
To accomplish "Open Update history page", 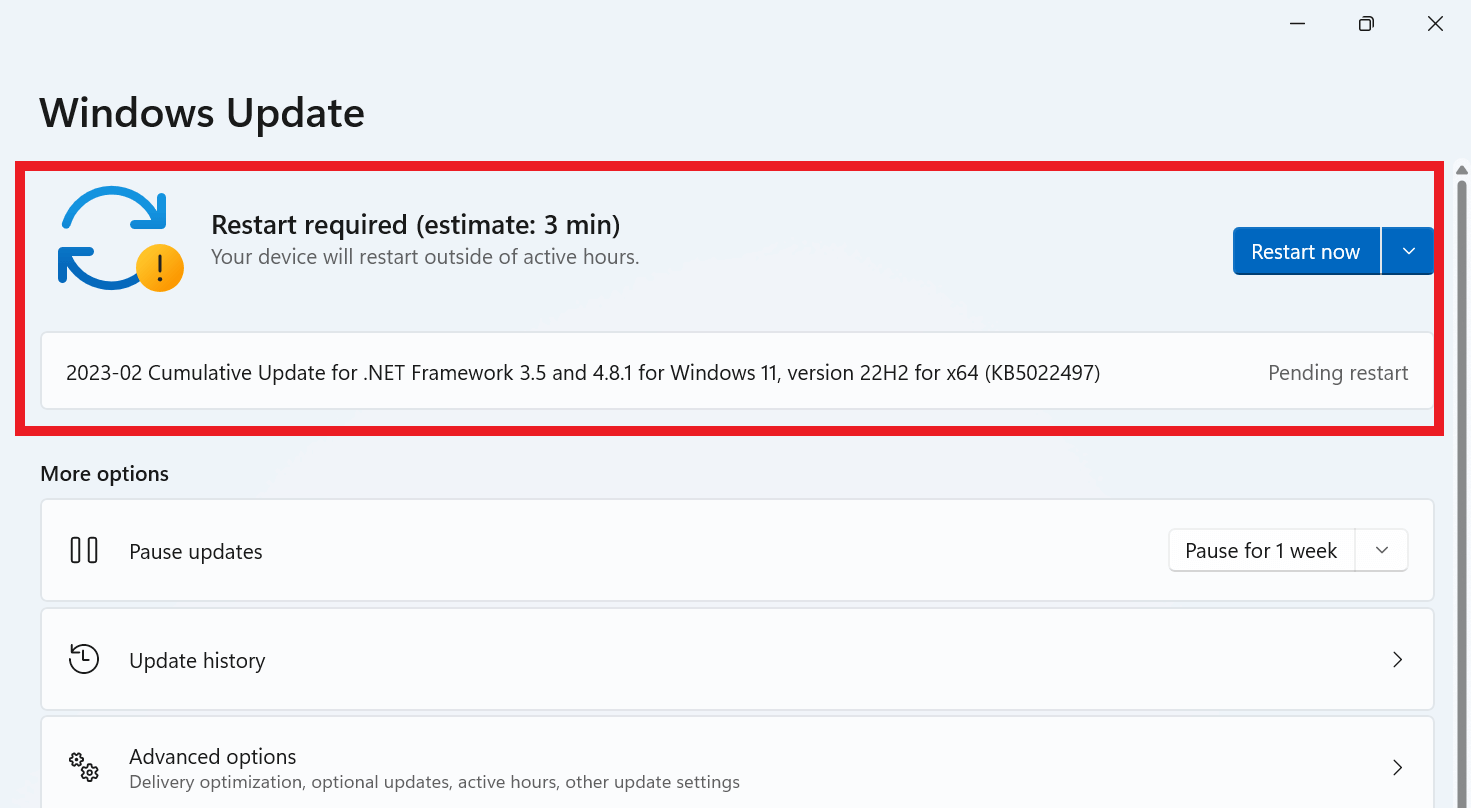I will pyautogui.click(x=737, y=659).
